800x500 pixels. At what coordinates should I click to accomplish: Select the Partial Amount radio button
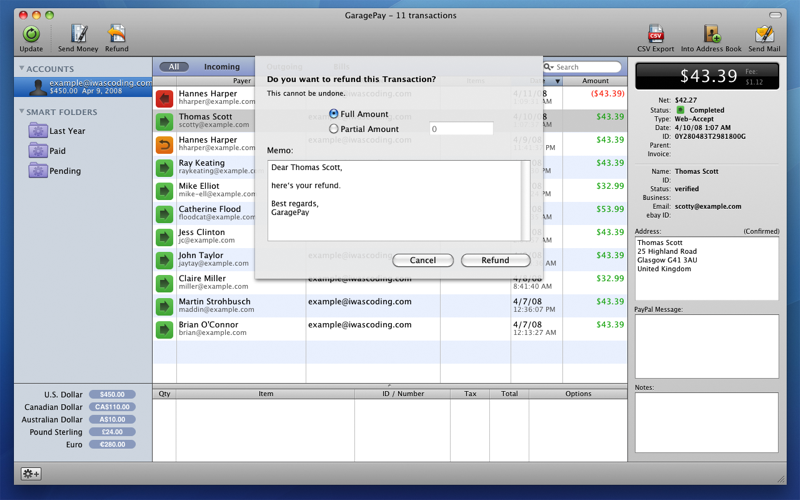(334, 129)
